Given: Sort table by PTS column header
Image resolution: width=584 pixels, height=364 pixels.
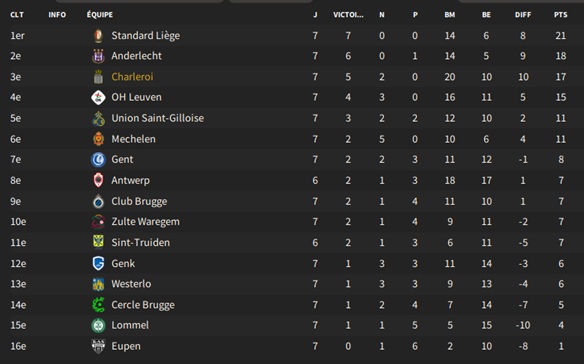Looking at the screenshot, I should point(561,15).
